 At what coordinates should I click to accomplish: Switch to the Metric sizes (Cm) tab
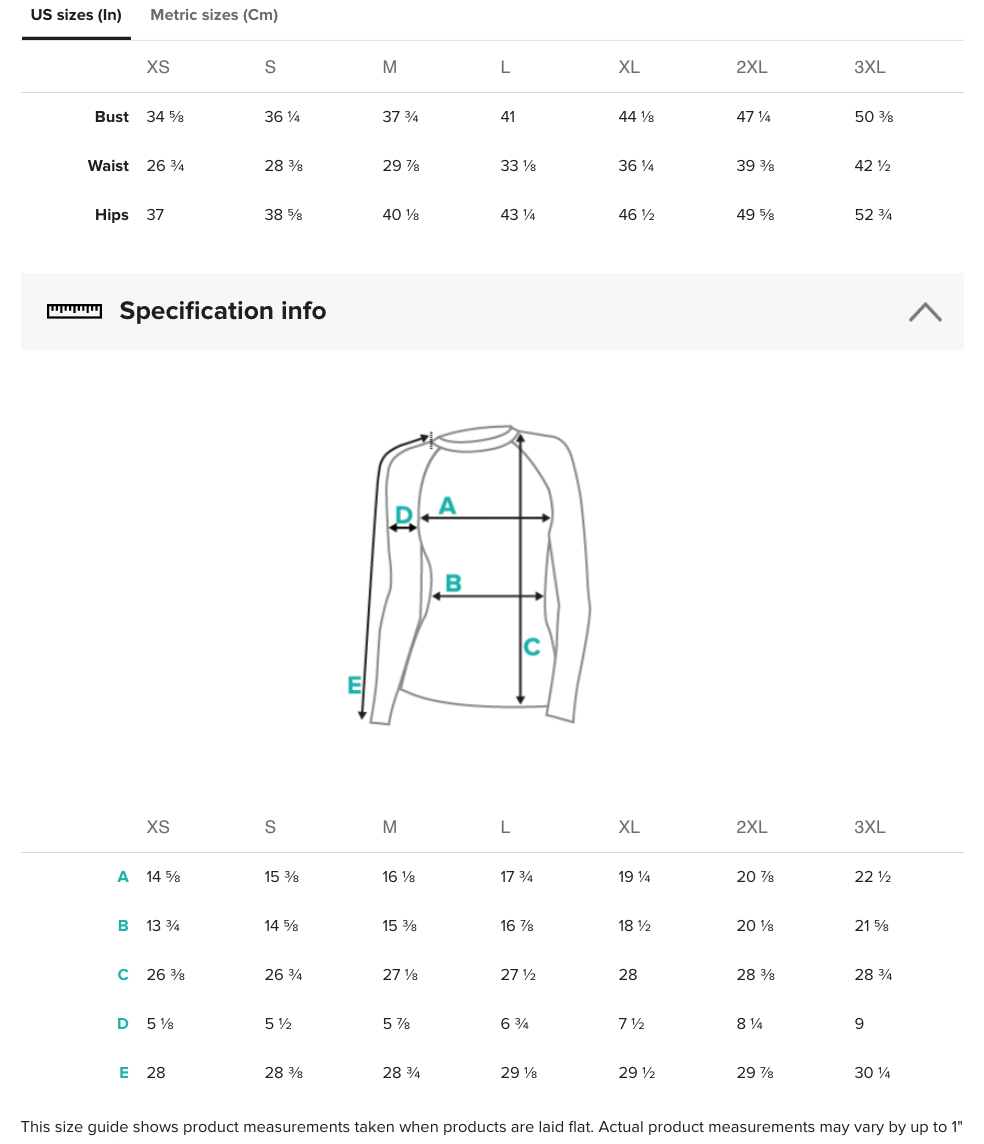point(214,15)
